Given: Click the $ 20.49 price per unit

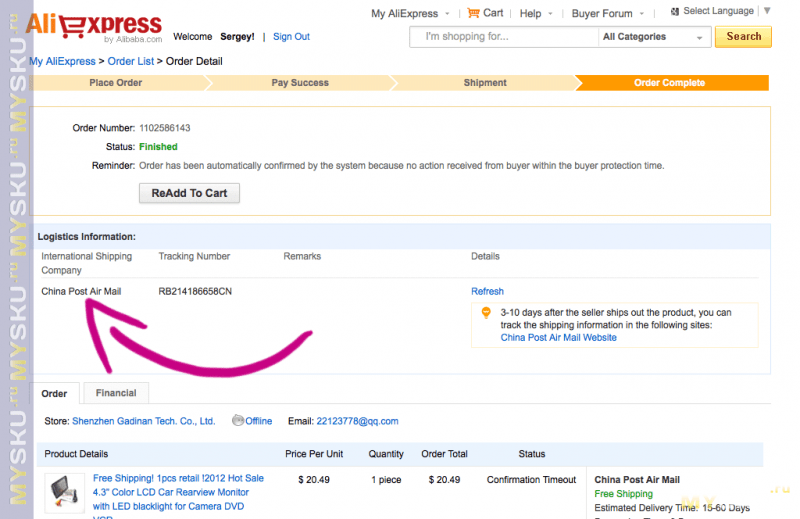Looking at the screenshot, I should pos(314,480).
